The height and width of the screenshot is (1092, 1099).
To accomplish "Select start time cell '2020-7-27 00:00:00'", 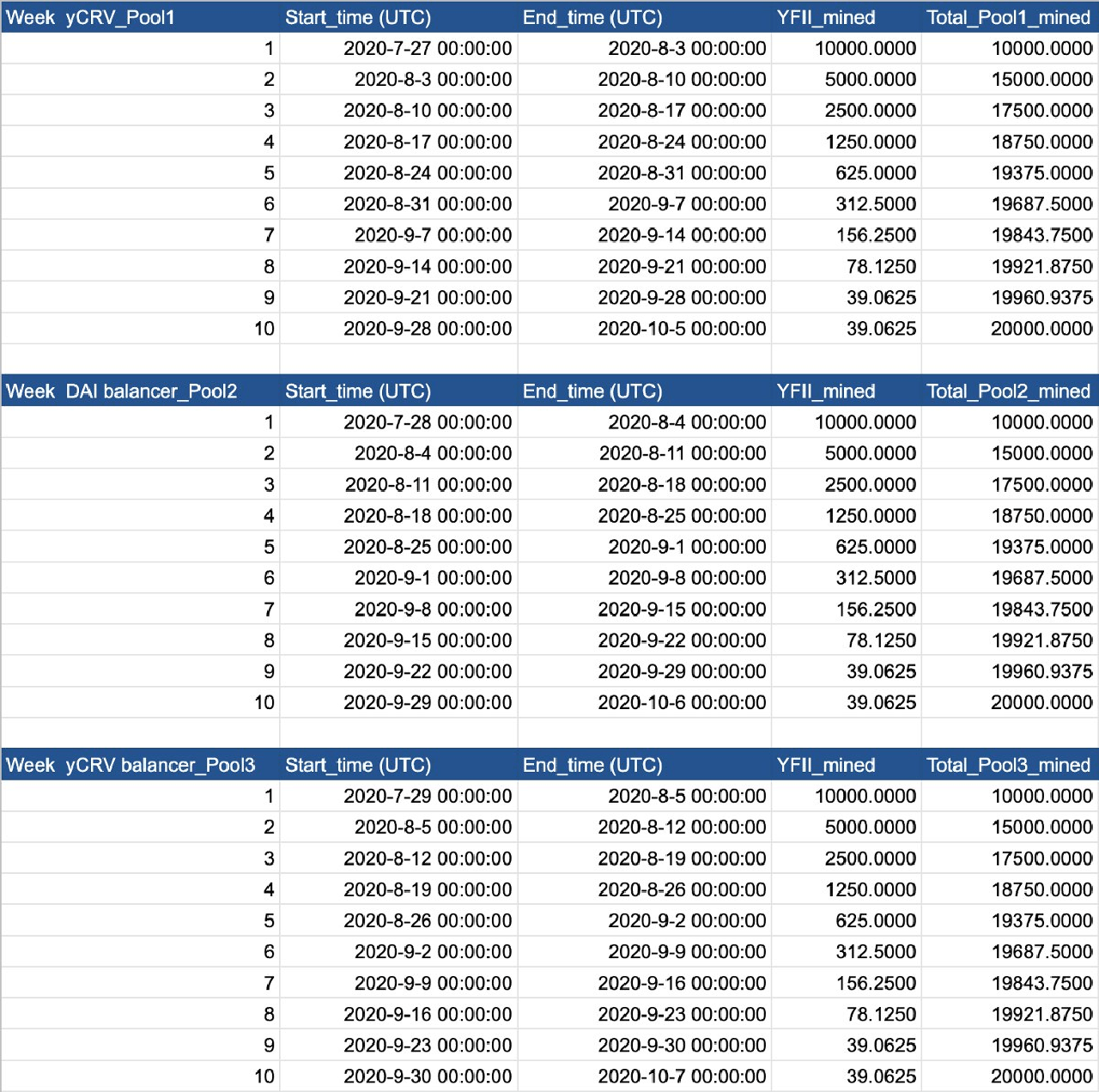I will pos(398,48).
